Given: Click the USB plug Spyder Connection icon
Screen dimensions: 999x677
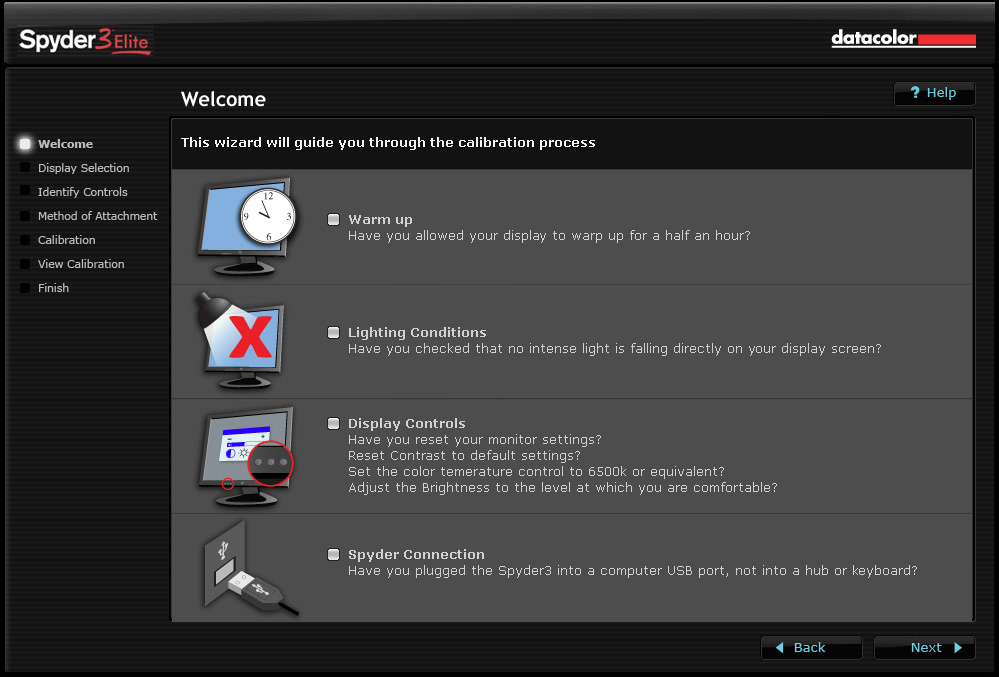Looking at the screenshot, I should 250,569.
